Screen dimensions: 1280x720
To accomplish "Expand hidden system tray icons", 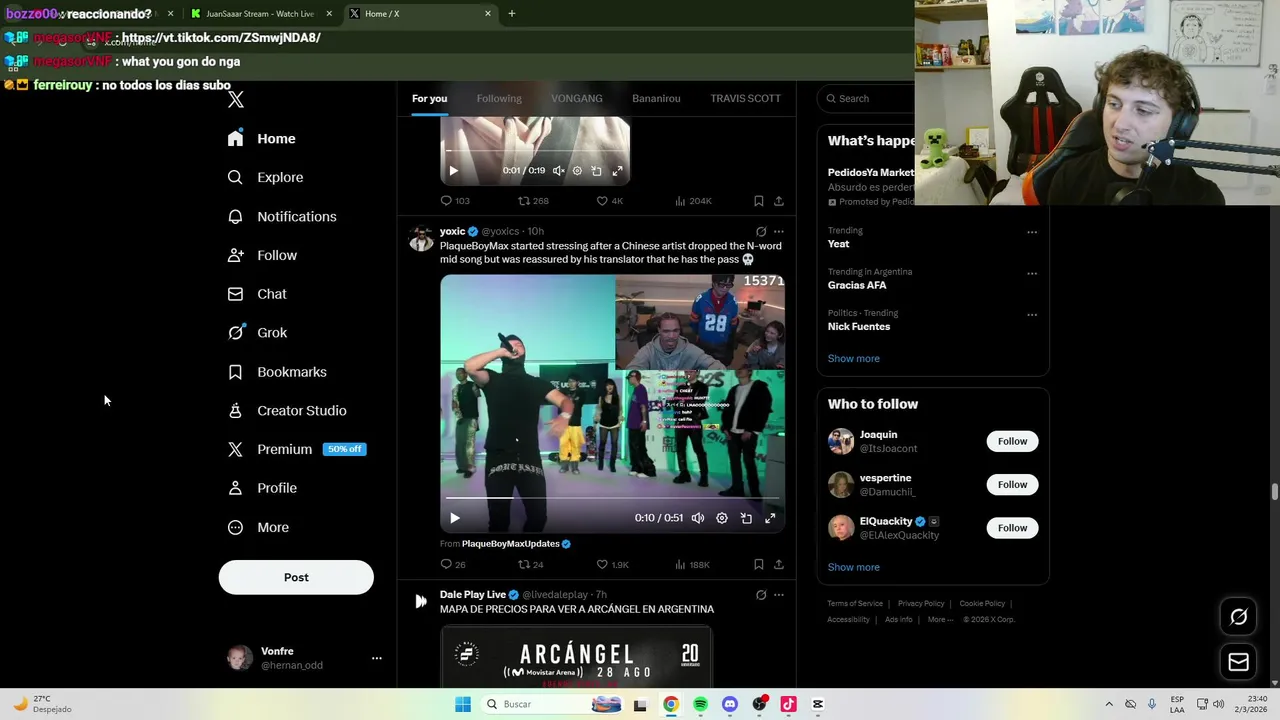I will (x=1108, y=704).
